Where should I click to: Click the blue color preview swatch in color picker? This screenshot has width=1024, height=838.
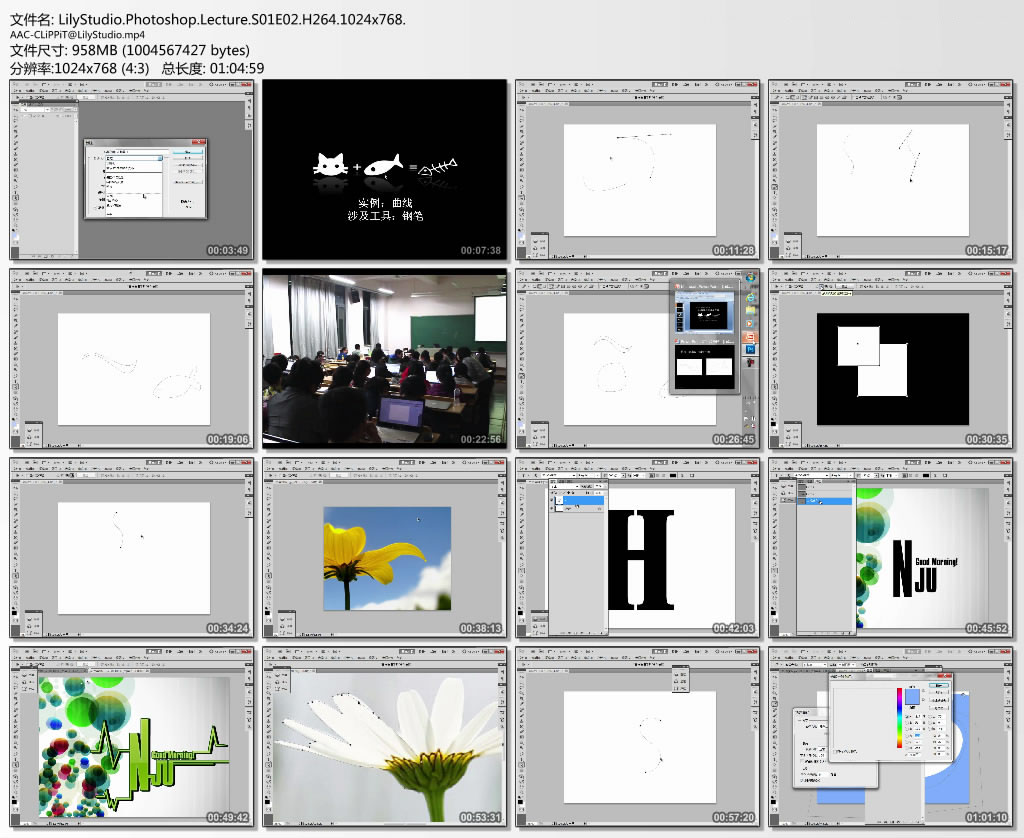tap(911, 696)
